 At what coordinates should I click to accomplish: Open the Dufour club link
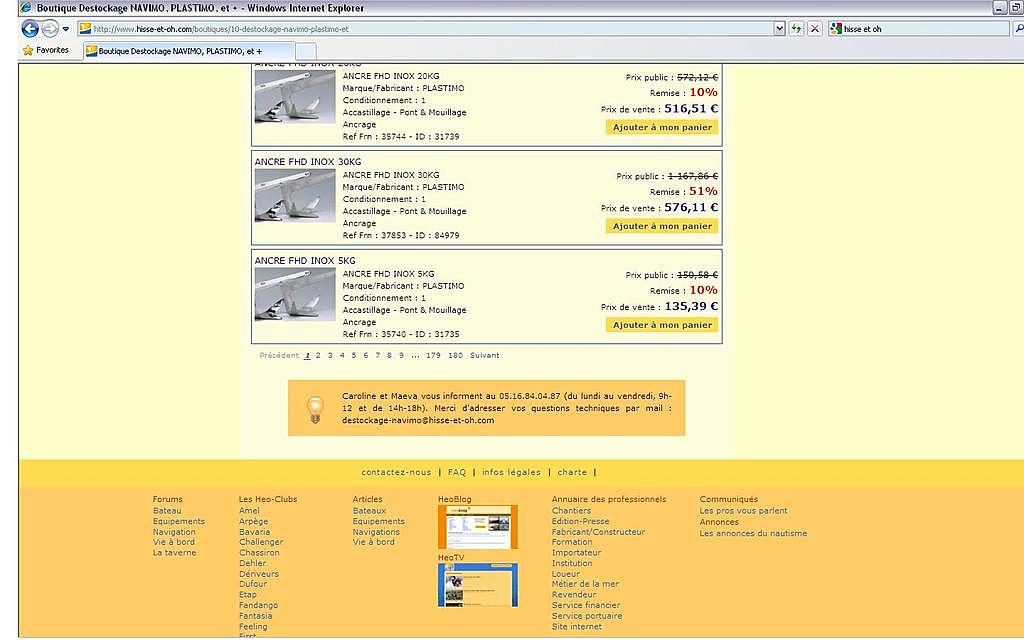coord(253,584)
